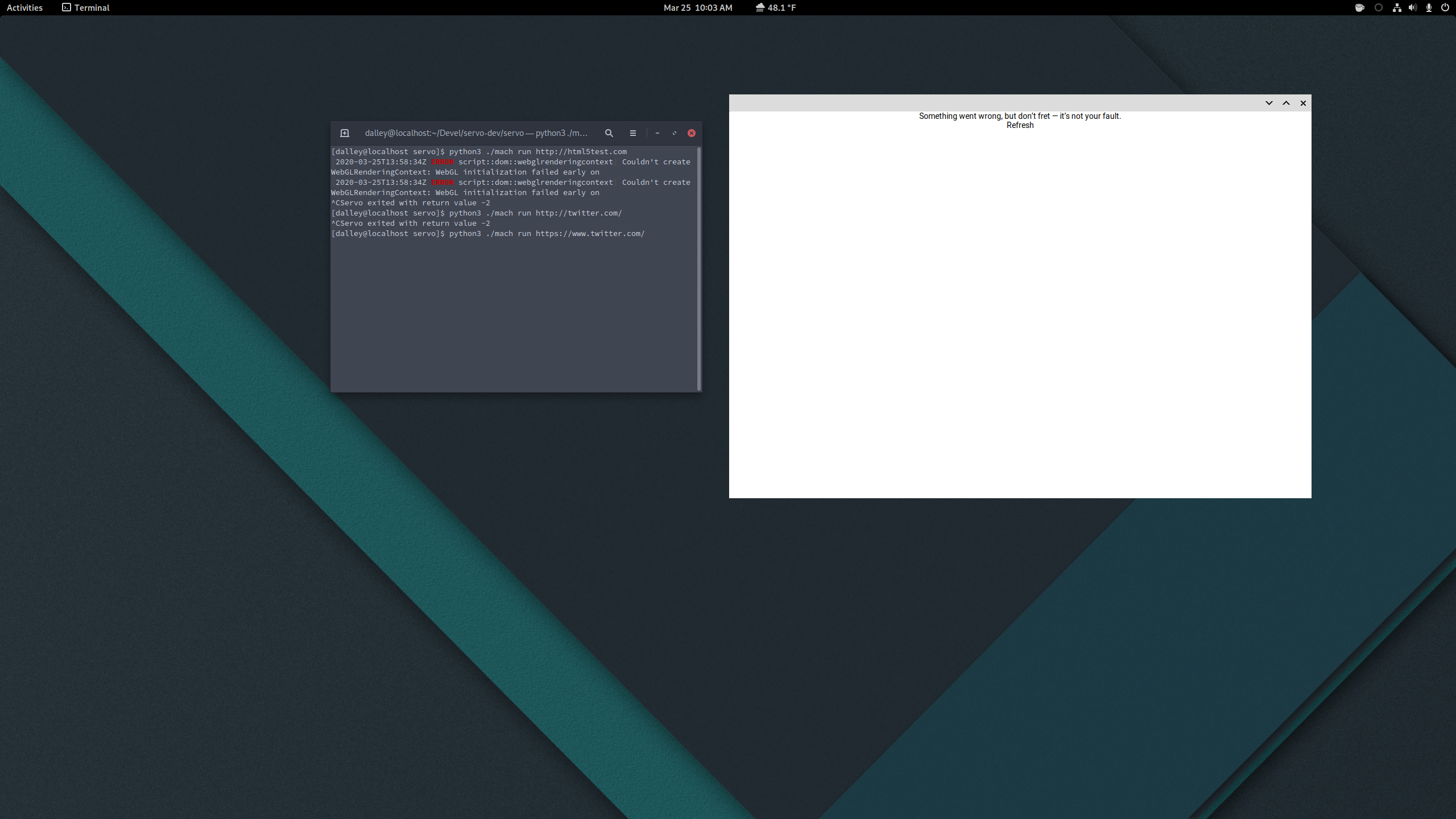This screenshot has height=819, width=1456.
Task: Click the caffeine coffee cup tray icon
Action: click(x=1359, y=8)
